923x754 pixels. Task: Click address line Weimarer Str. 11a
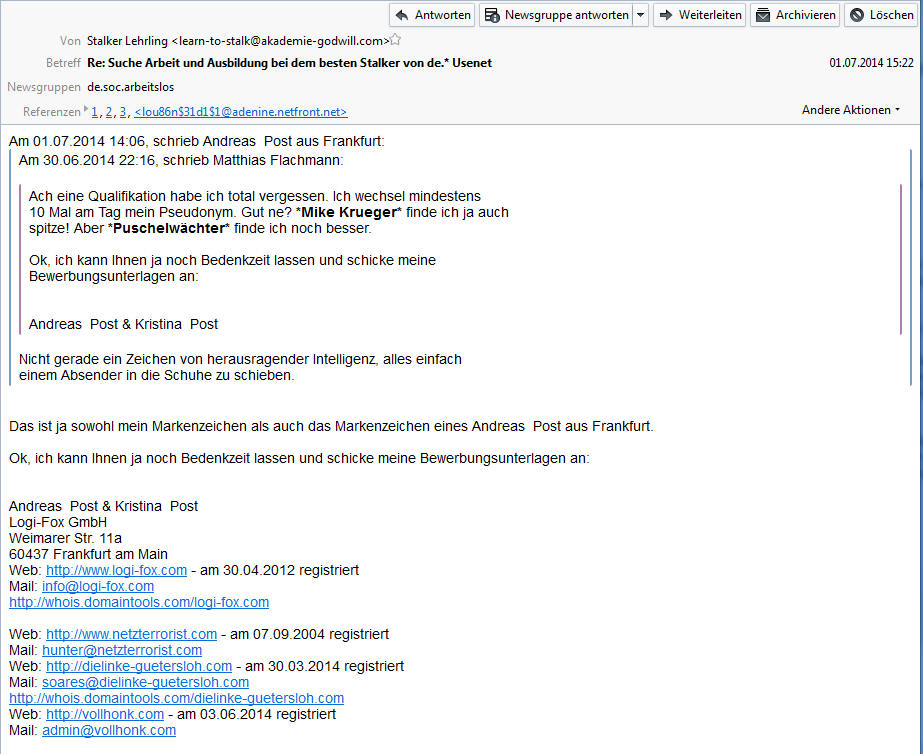coord(65,539)
